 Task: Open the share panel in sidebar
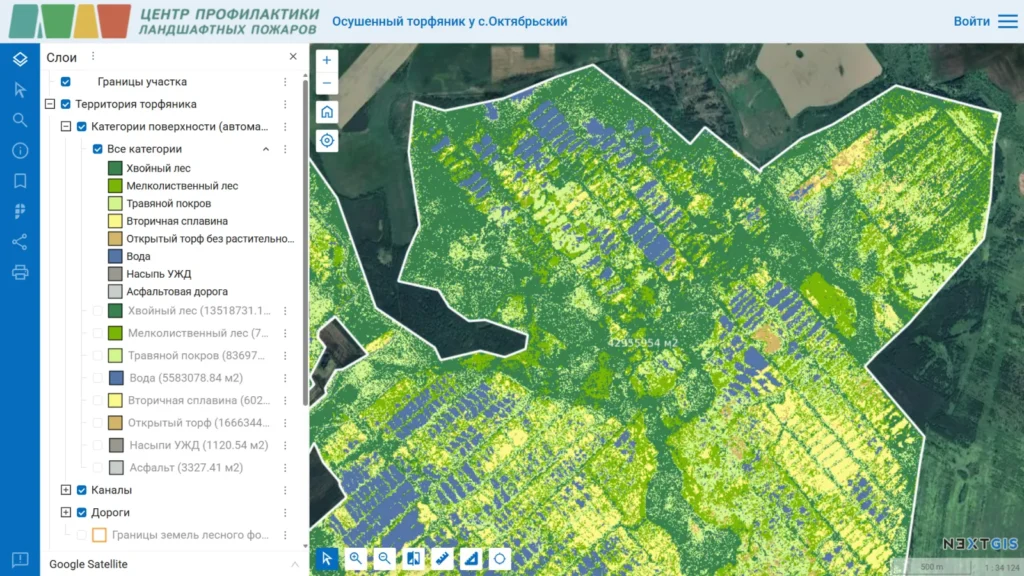click(x=20, y=242)
